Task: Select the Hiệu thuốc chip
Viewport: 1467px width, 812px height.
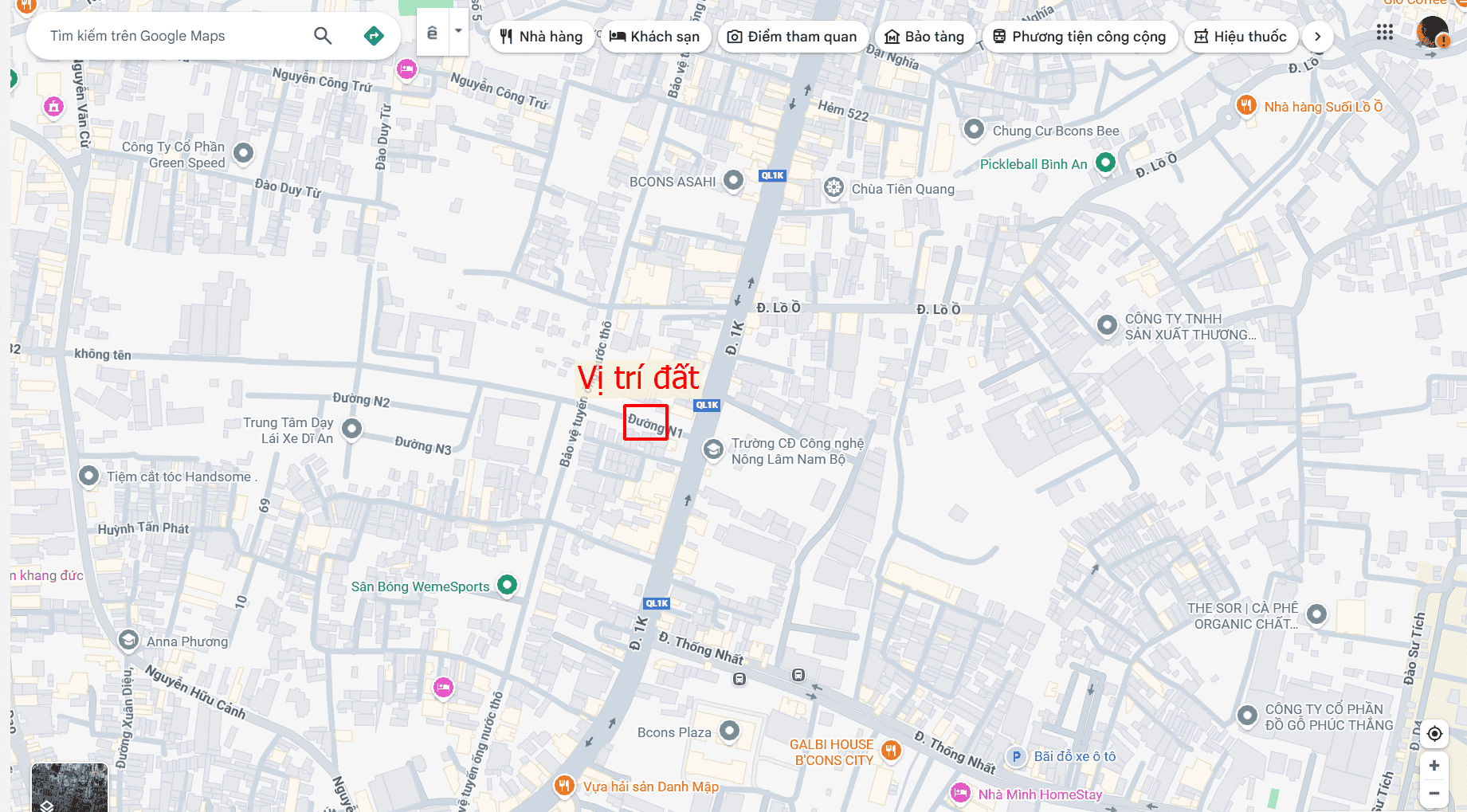Action: 1241,37
